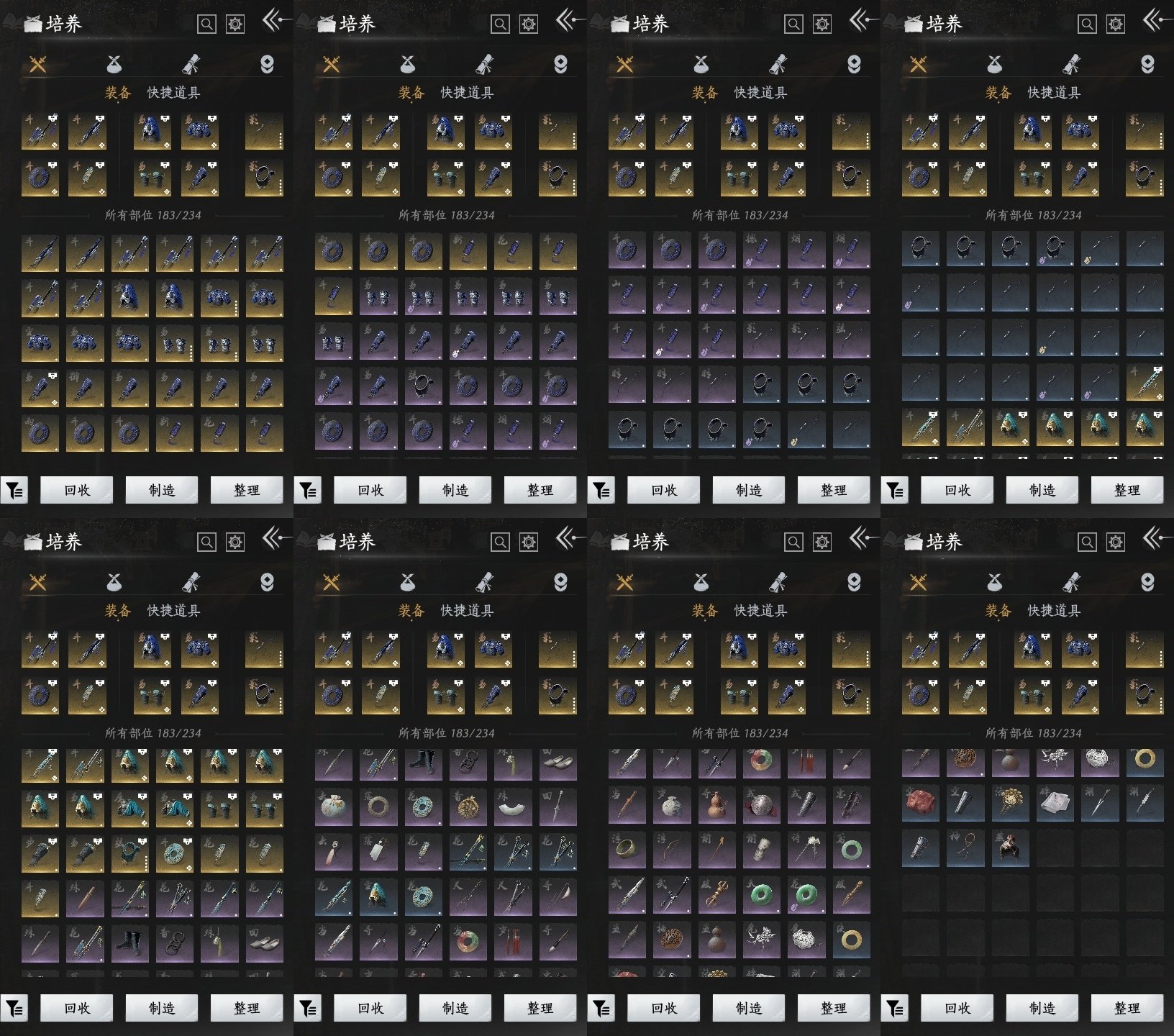
Task: Open the gear settings in the top-left panel
Action: point(235,24)
